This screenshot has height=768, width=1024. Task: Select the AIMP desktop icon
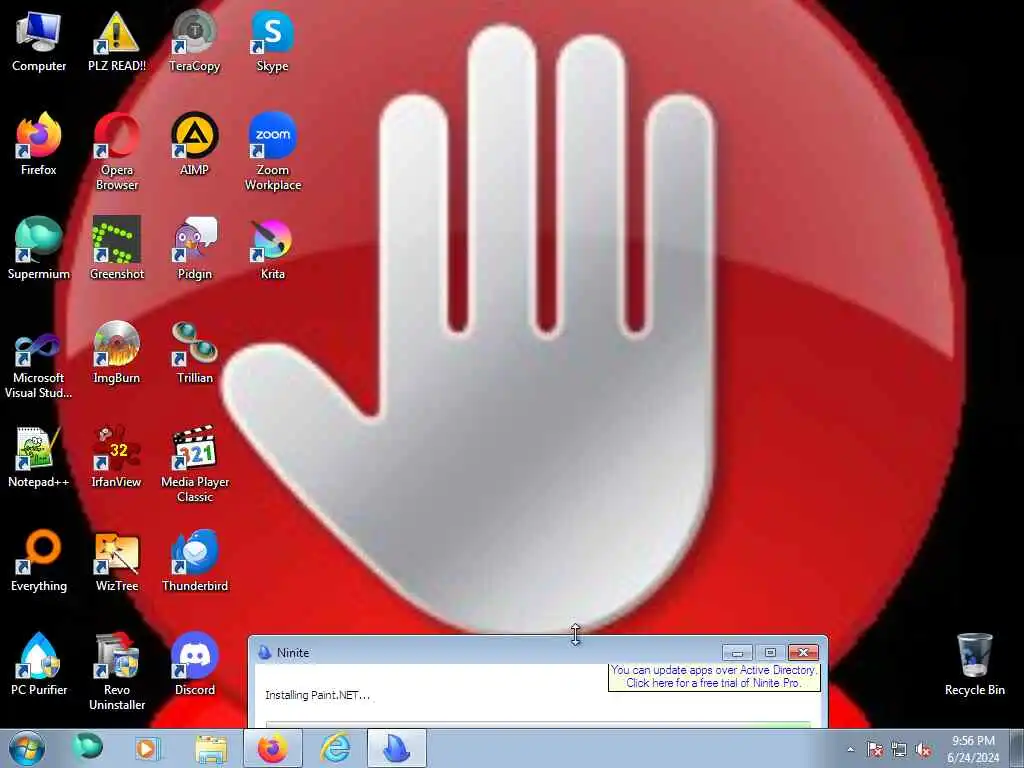pos(194,145)
